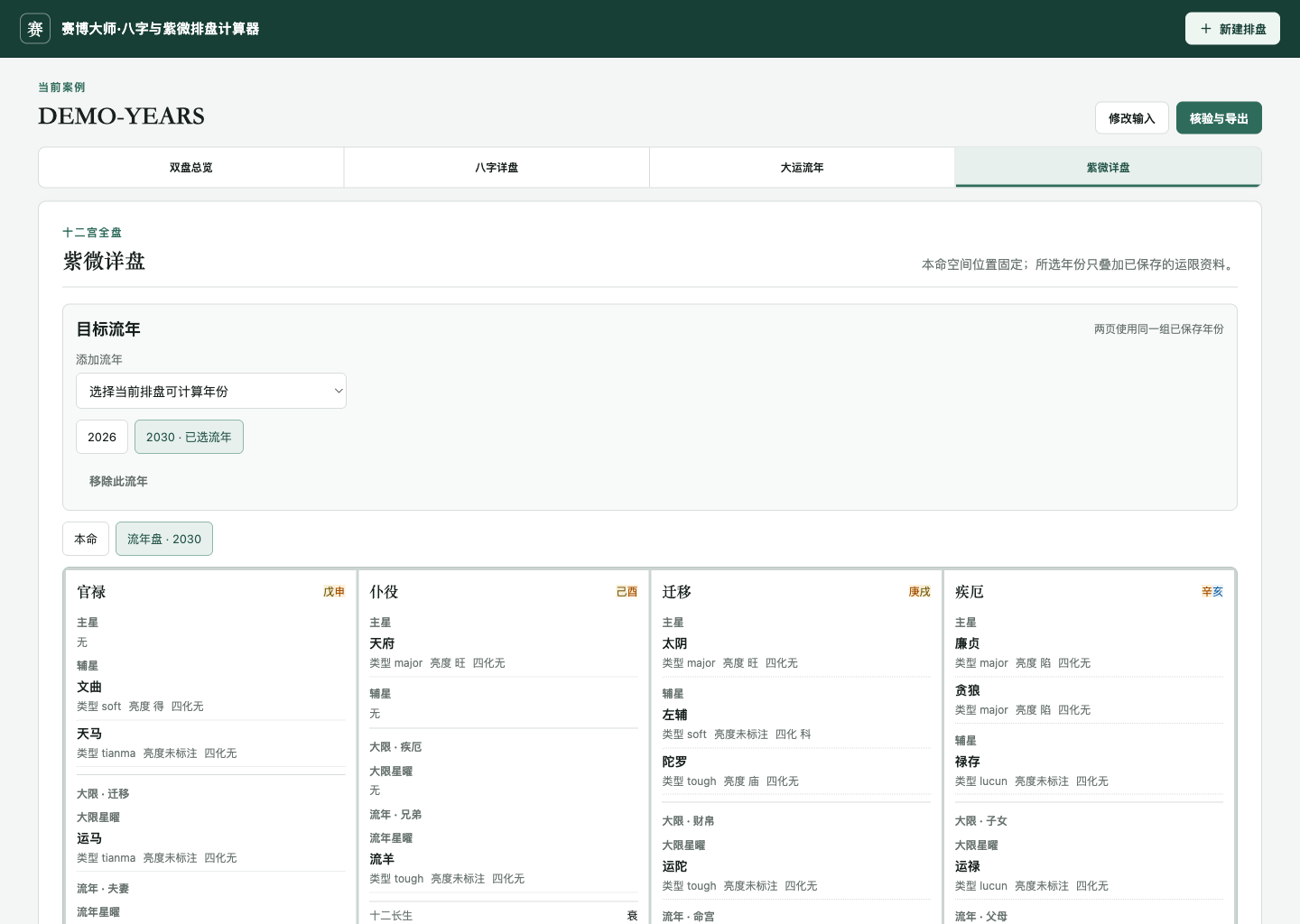Image resolution: width=1300 pixels, height=924 pixels.
Task: Click the 流羊 yearly star
Action: click(382, 859)
